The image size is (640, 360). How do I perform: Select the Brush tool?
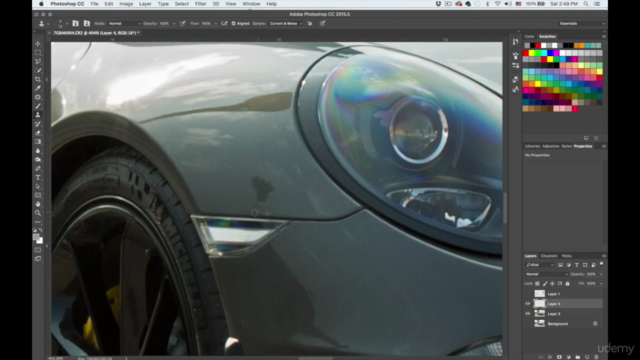(38, 106)
